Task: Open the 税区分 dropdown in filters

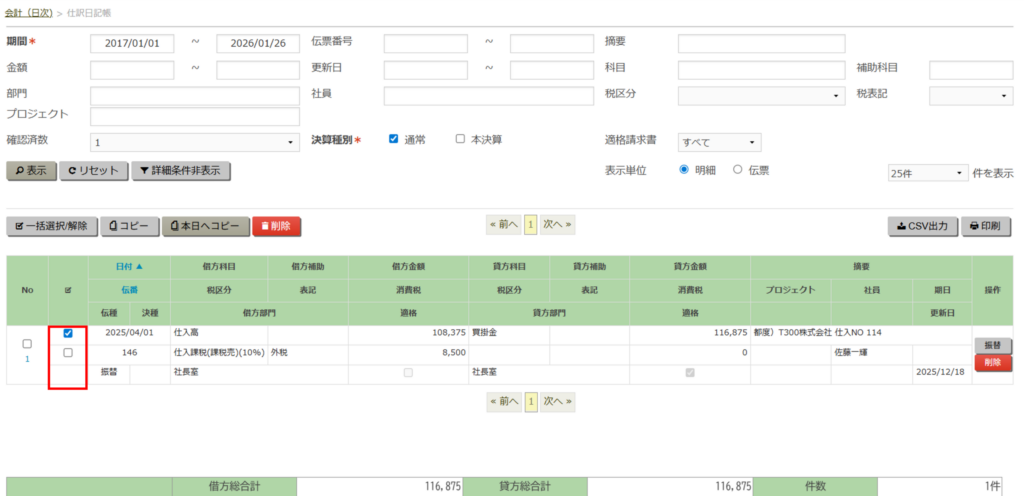Action: 761,95
